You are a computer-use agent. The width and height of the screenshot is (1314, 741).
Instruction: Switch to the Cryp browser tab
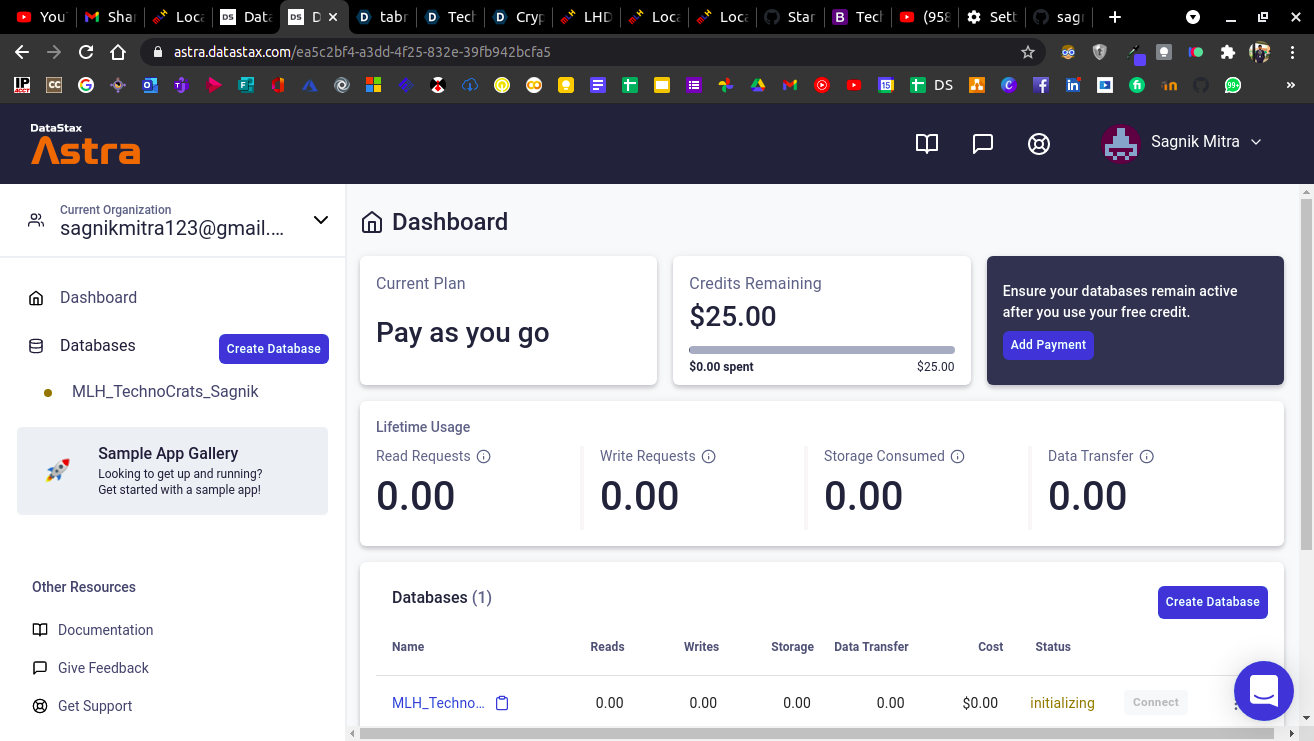(517, 17)
